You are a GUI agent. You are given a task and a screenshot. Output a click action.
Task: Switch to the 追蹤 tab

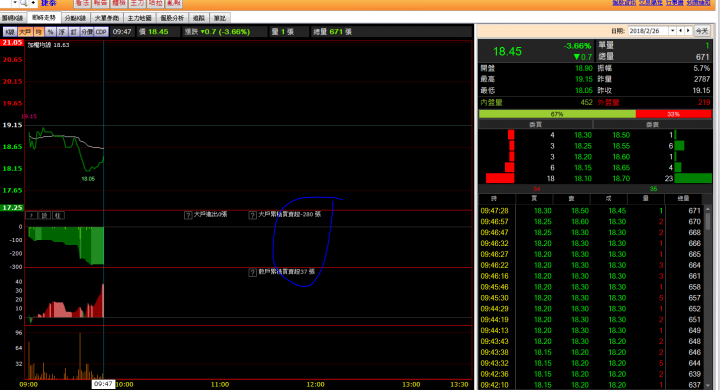[x=199, y=18]
